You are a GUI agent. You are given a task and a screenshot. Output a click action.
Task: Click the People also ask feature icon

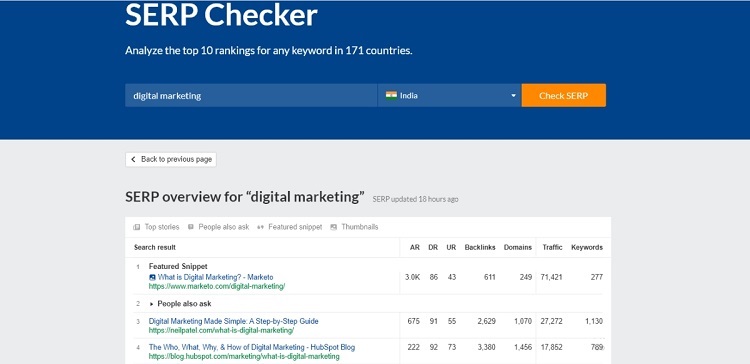[x=191, y=227]
